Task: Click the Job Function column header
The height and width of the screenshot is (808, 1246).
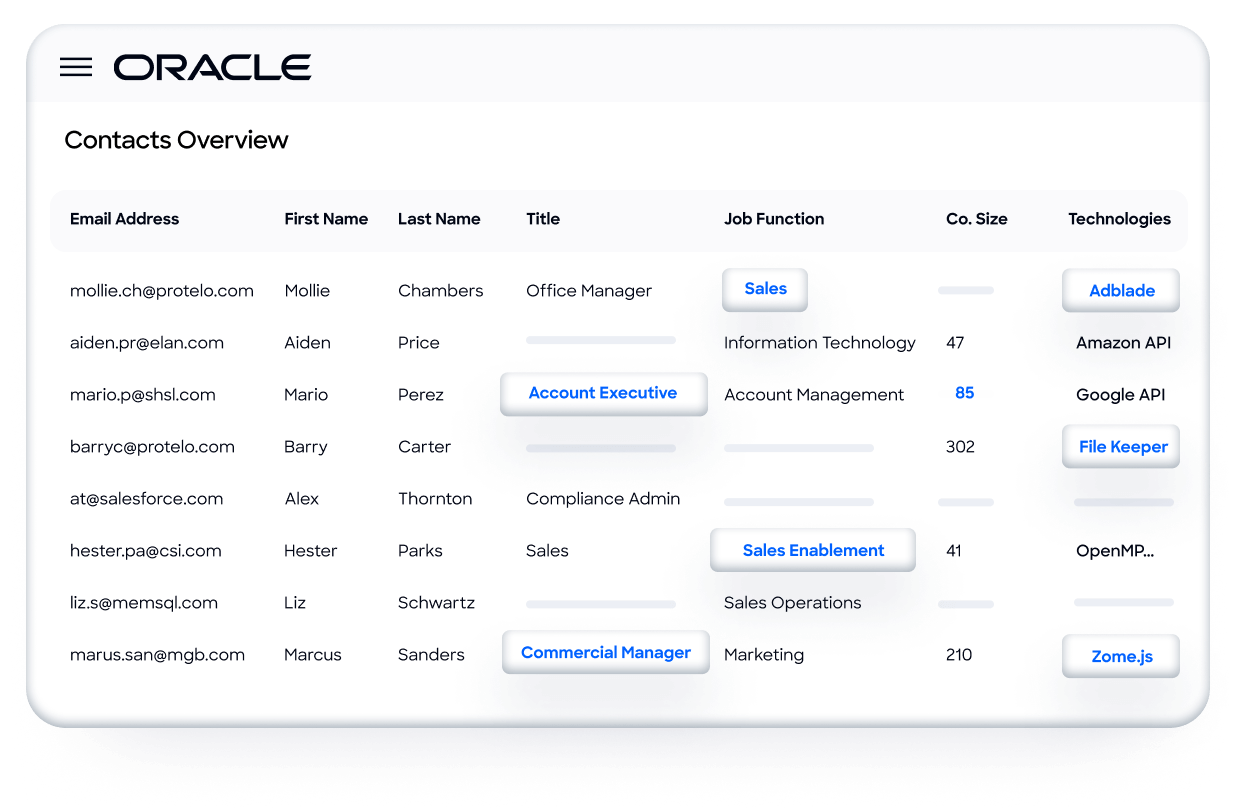Action: [774, 219]
